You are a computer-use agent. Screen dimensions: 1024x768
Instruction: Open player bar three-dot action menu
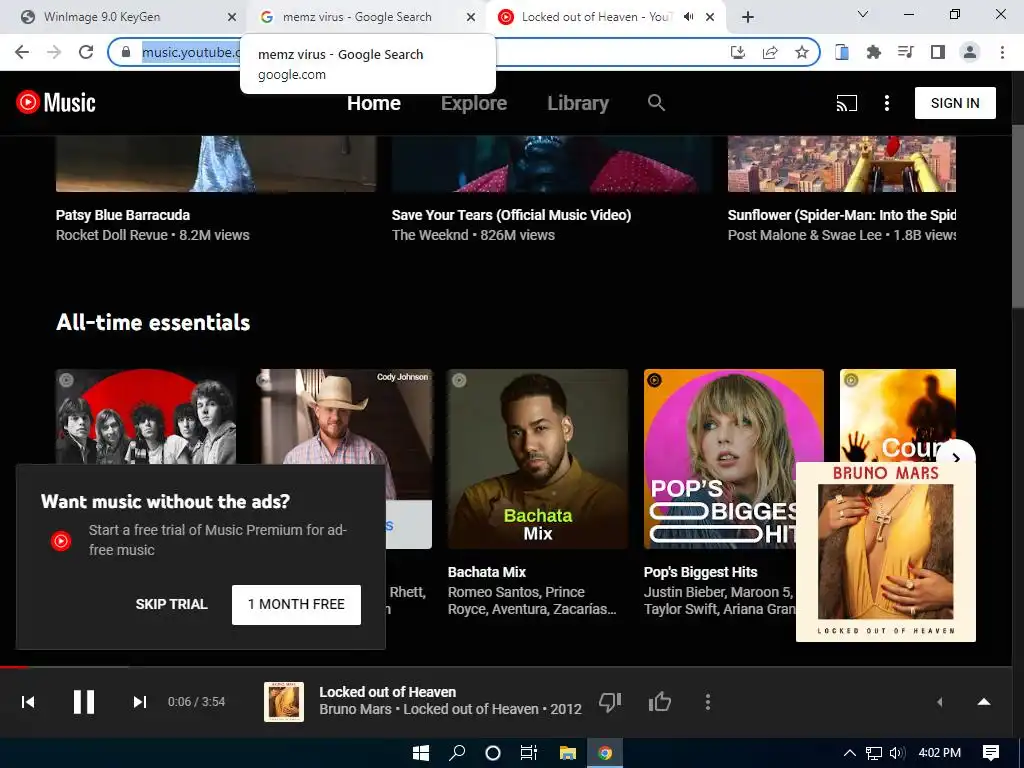(x=707, y=702)
